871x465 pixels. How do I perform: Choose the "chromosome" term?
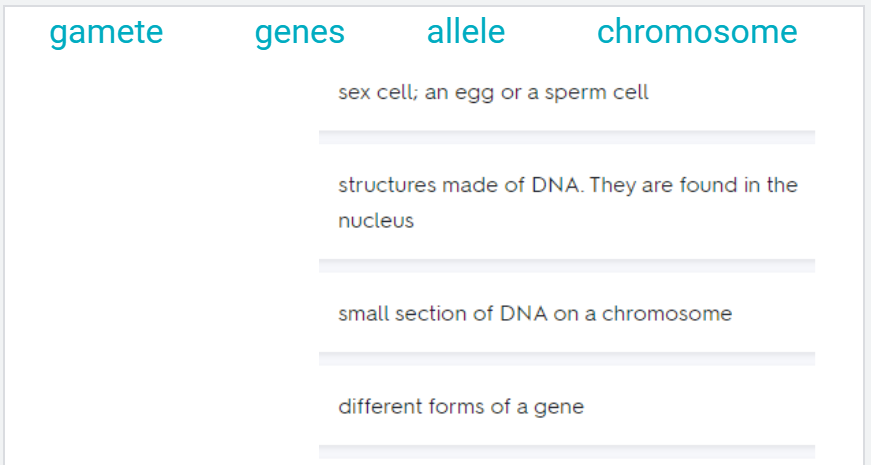point(697,32)
